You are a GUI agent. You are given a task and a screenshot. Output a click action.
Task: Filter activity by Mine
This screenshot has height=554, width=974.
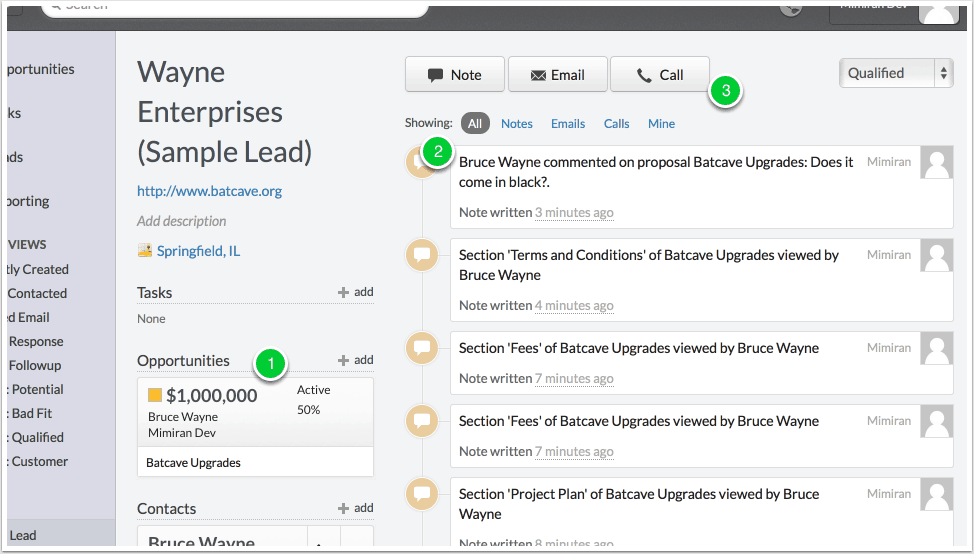(662, 124)
